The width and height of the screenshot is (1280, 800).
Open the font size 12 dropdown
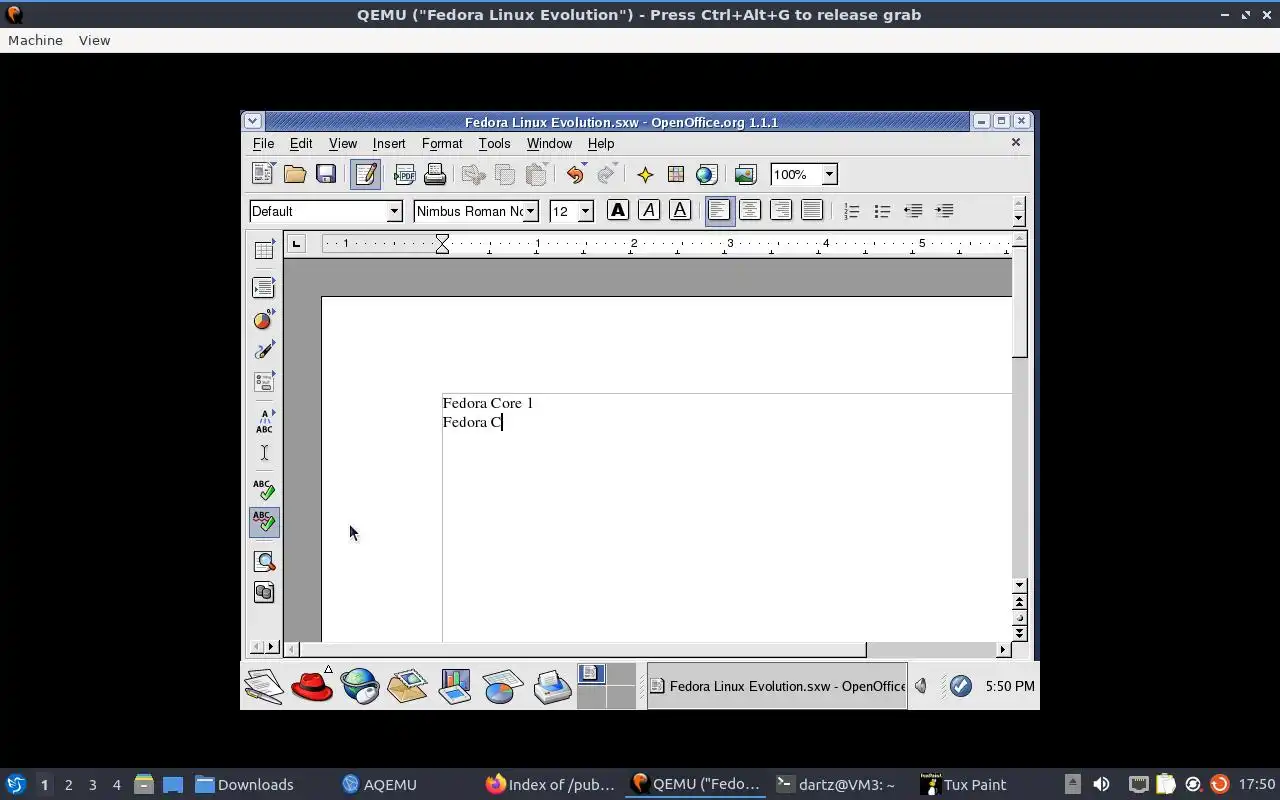tap(586, 211)
